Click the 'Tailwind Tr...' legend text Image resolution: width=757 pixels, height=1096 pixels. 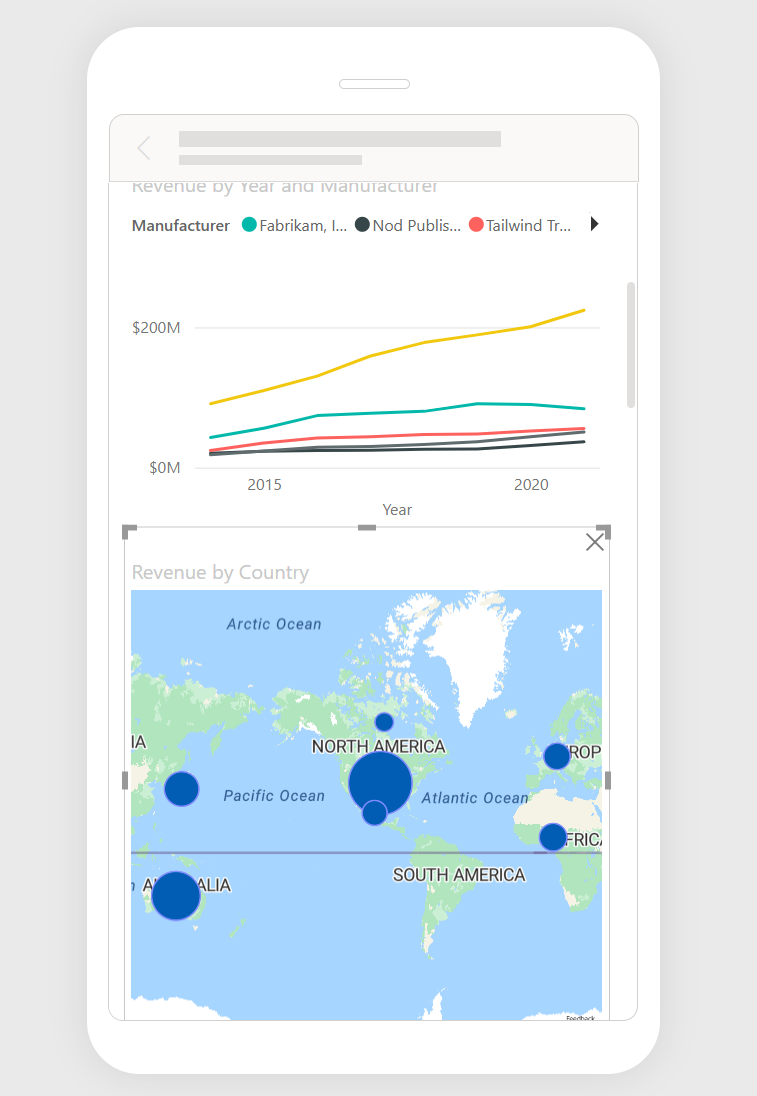pos(528,225)
